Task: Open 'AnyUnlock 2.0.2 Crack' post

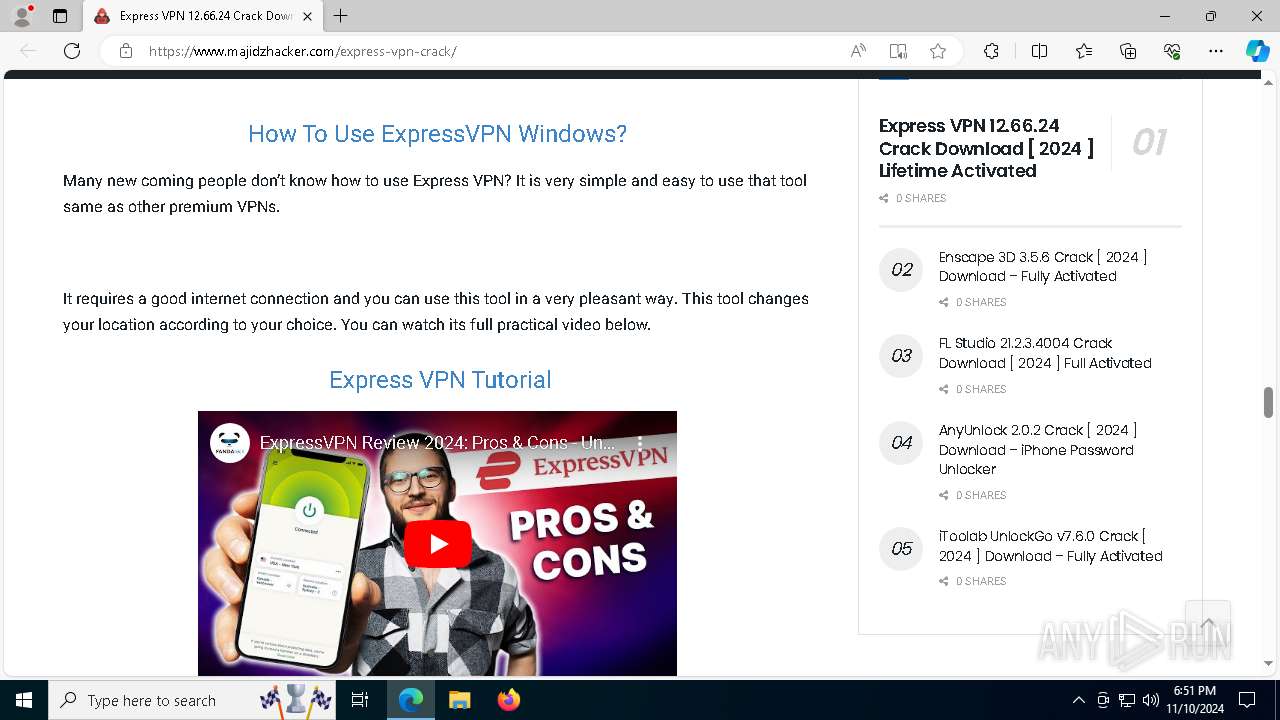Action: click(x=1038, y=449)
